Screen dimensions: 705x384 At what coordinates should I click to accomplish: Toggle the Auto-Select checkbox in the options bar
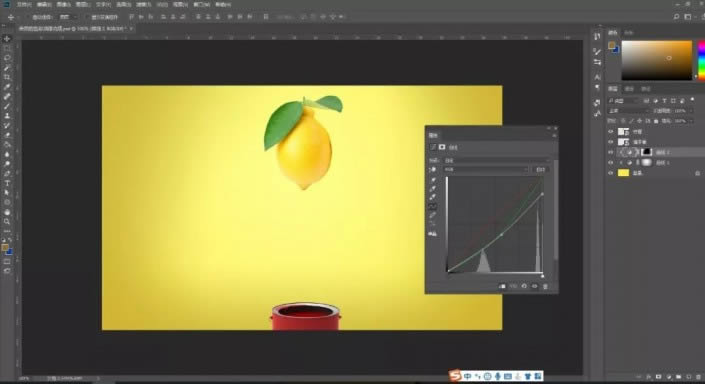click(29, 17)
